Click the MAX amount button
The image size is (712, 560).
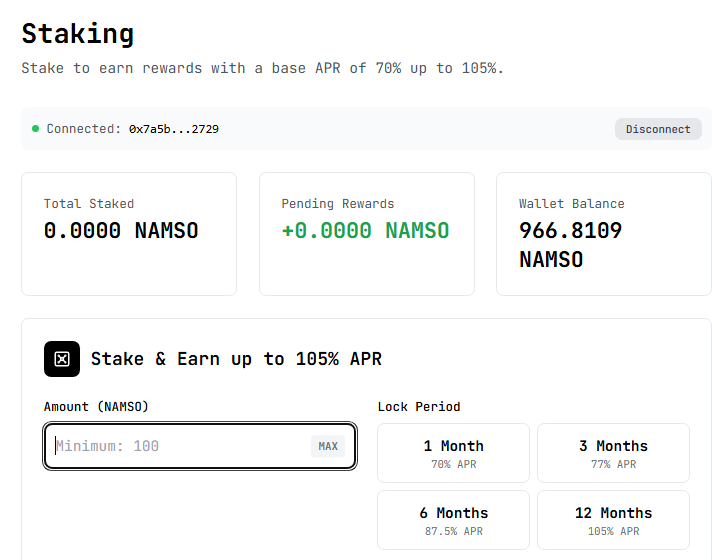(x=328, y=446)
